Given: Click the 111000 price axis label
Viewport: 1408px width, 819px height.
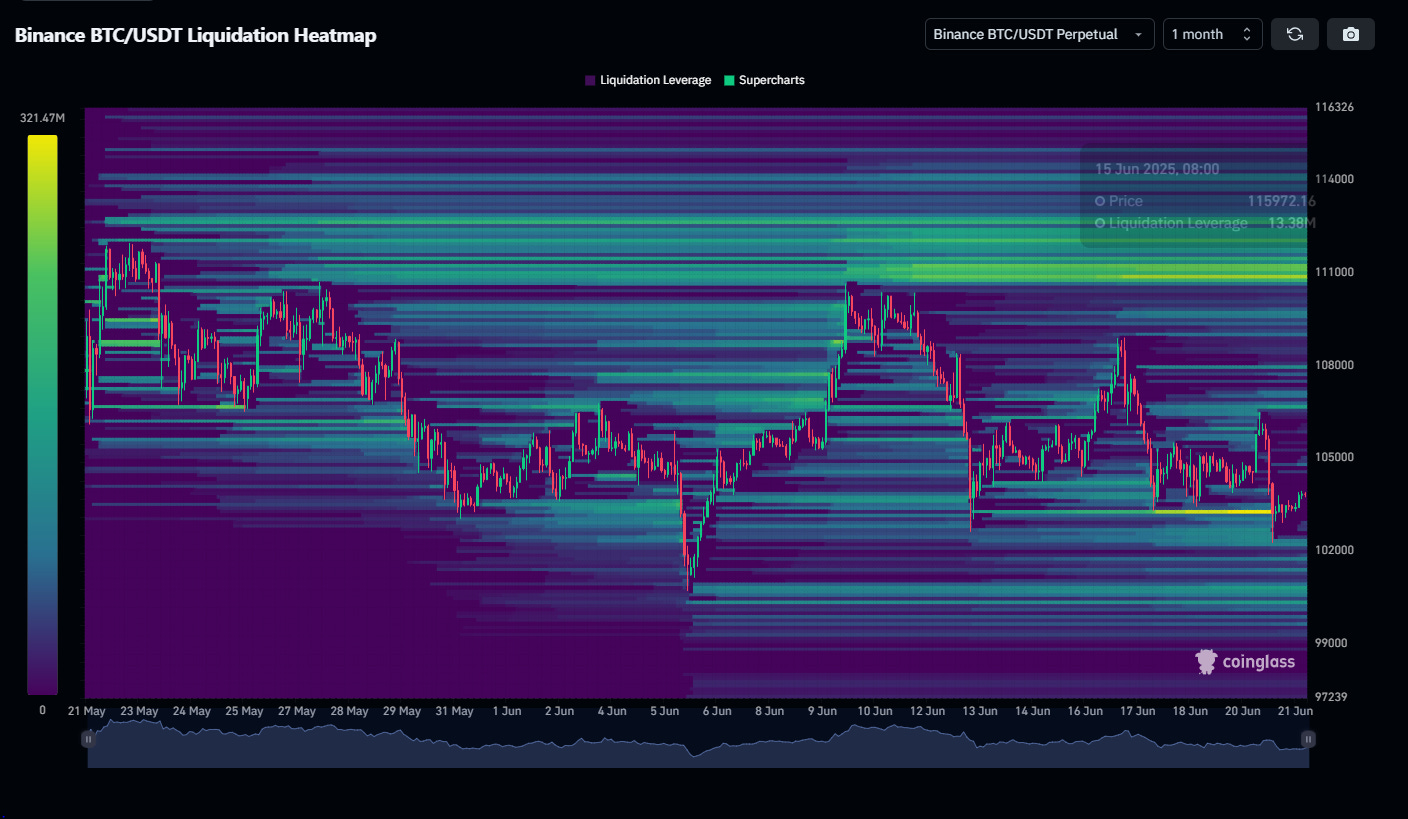Looking at the screenshot, I should [1334, 272].
